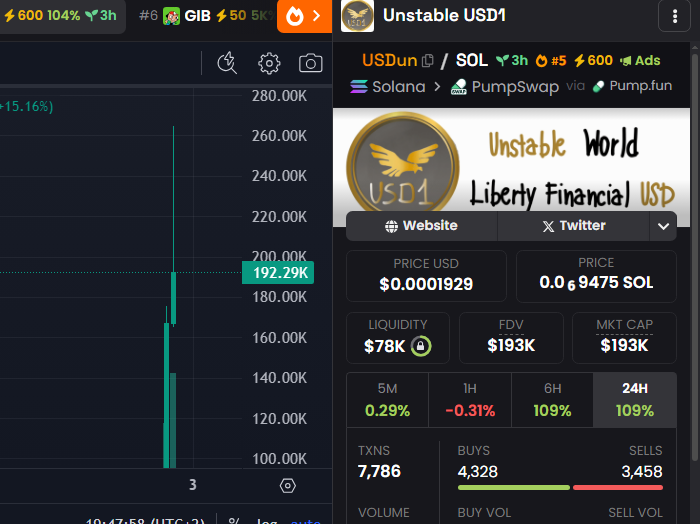Click the 3h age in top ticker
Screen dimensions: 700x524
click(x=101, y=16)
